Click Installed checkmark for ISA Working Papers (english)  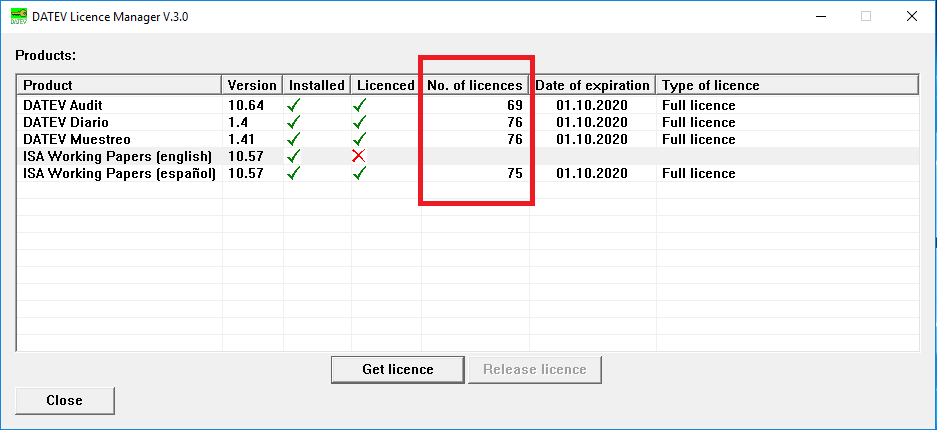pos(293,156)
